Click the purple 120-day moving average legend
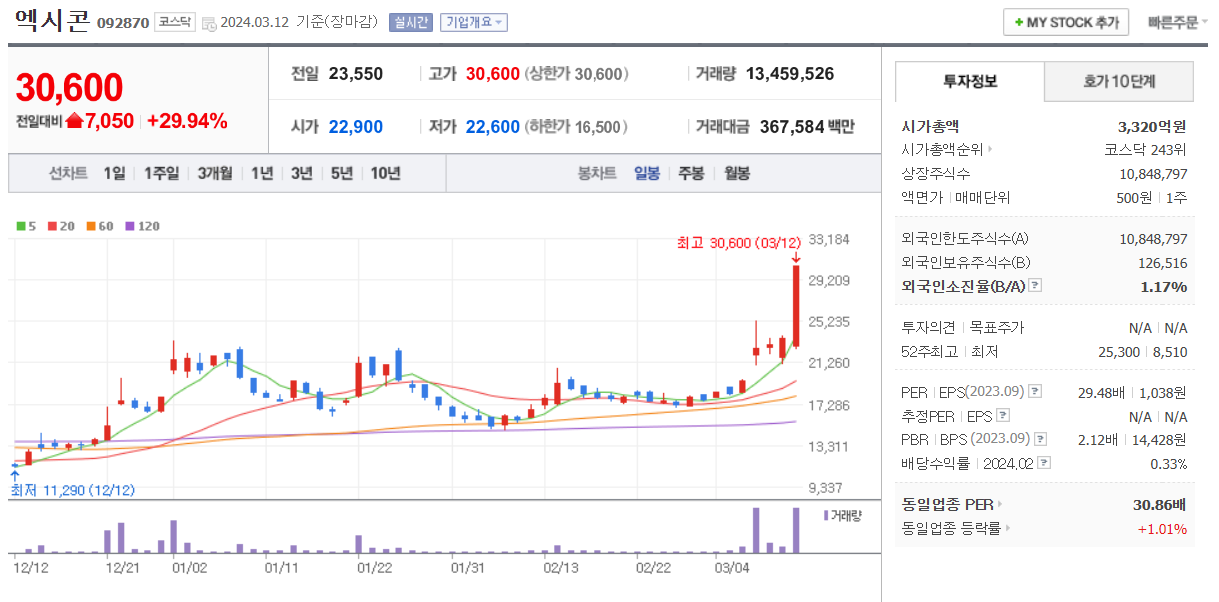The width and height of the screenshot is (1219, 602). pyautogui.click(x=141, y=226)
